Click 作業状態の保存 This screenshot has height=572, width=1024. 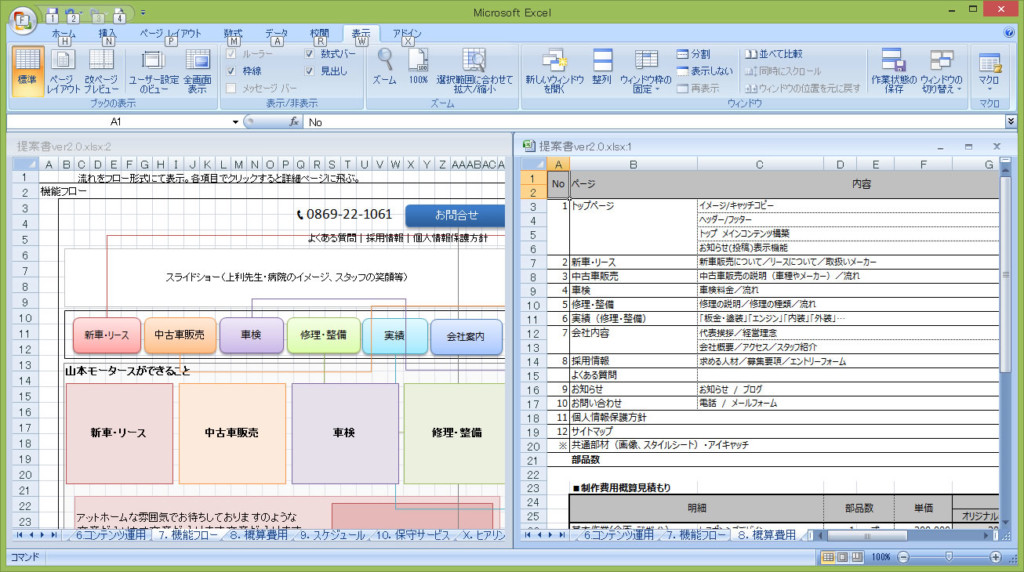click(x=893, y=71)
